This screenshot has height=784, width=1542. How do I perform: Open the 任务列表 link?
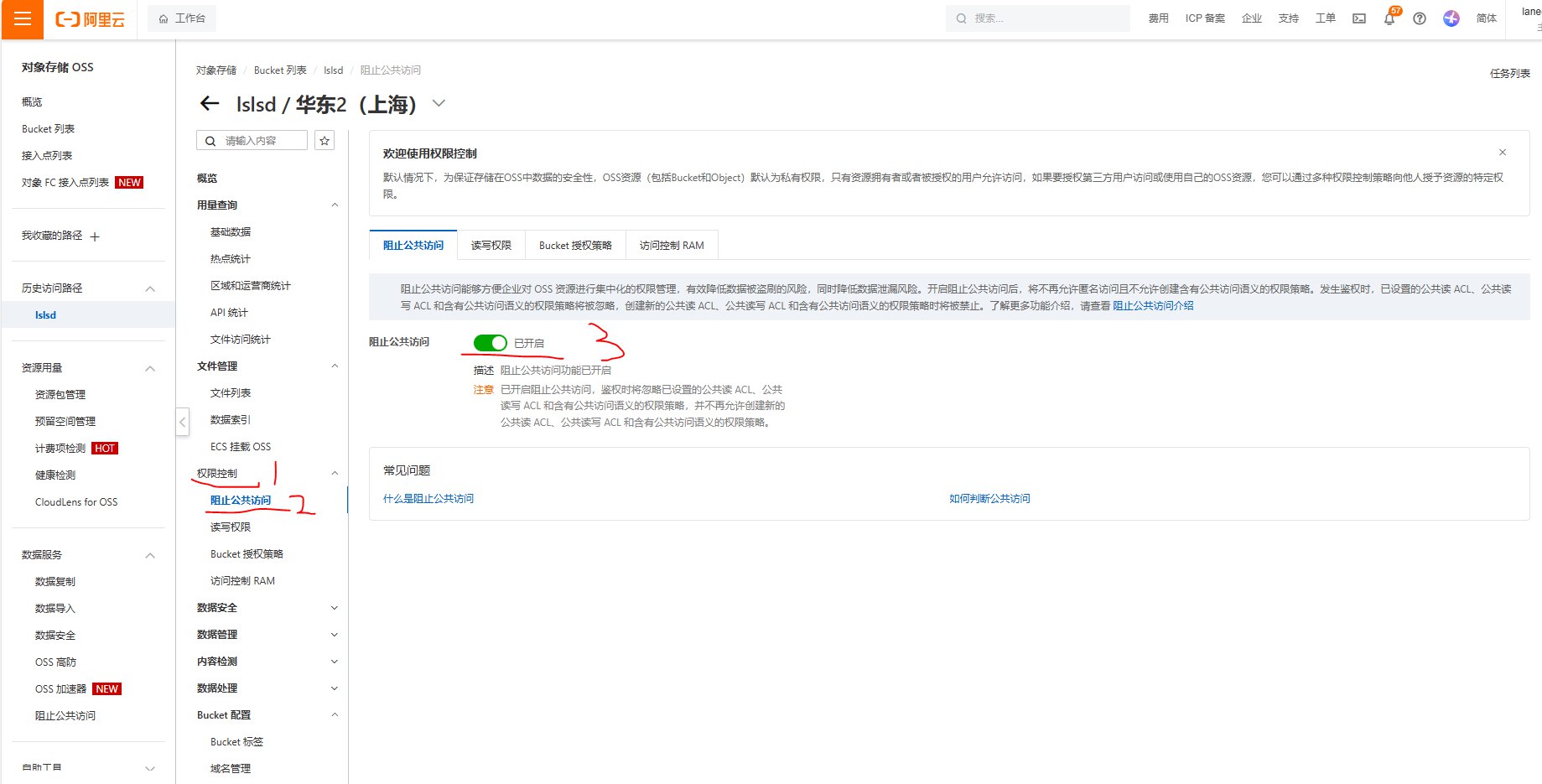coord(1509,74)
